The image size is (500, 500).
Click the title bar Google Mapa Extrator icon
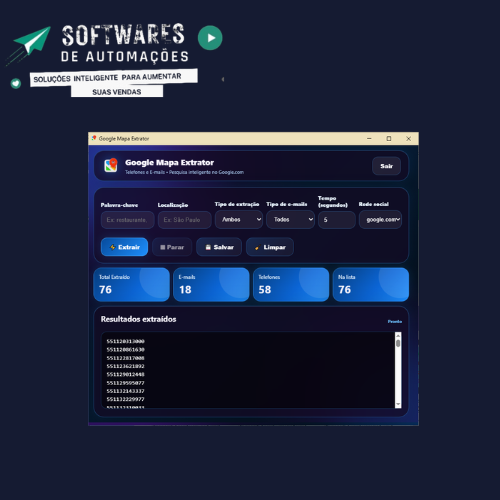coord(94,138)
